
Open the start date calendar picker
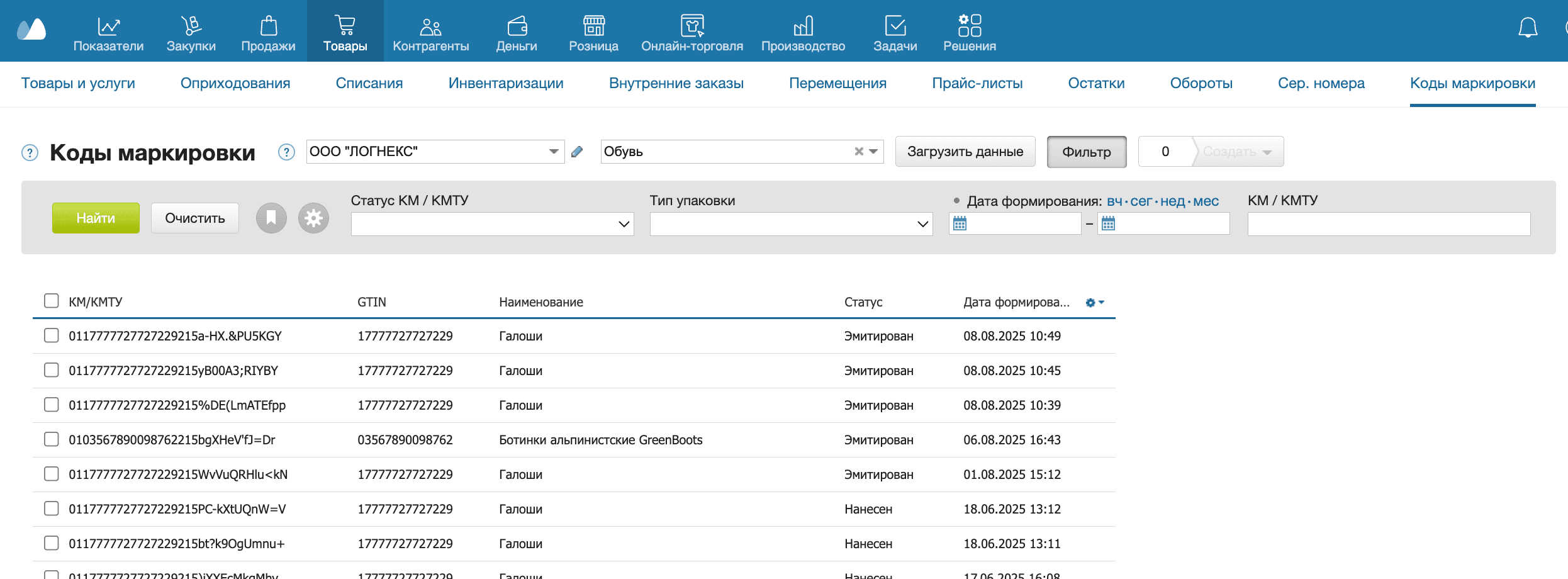[960, 223]
